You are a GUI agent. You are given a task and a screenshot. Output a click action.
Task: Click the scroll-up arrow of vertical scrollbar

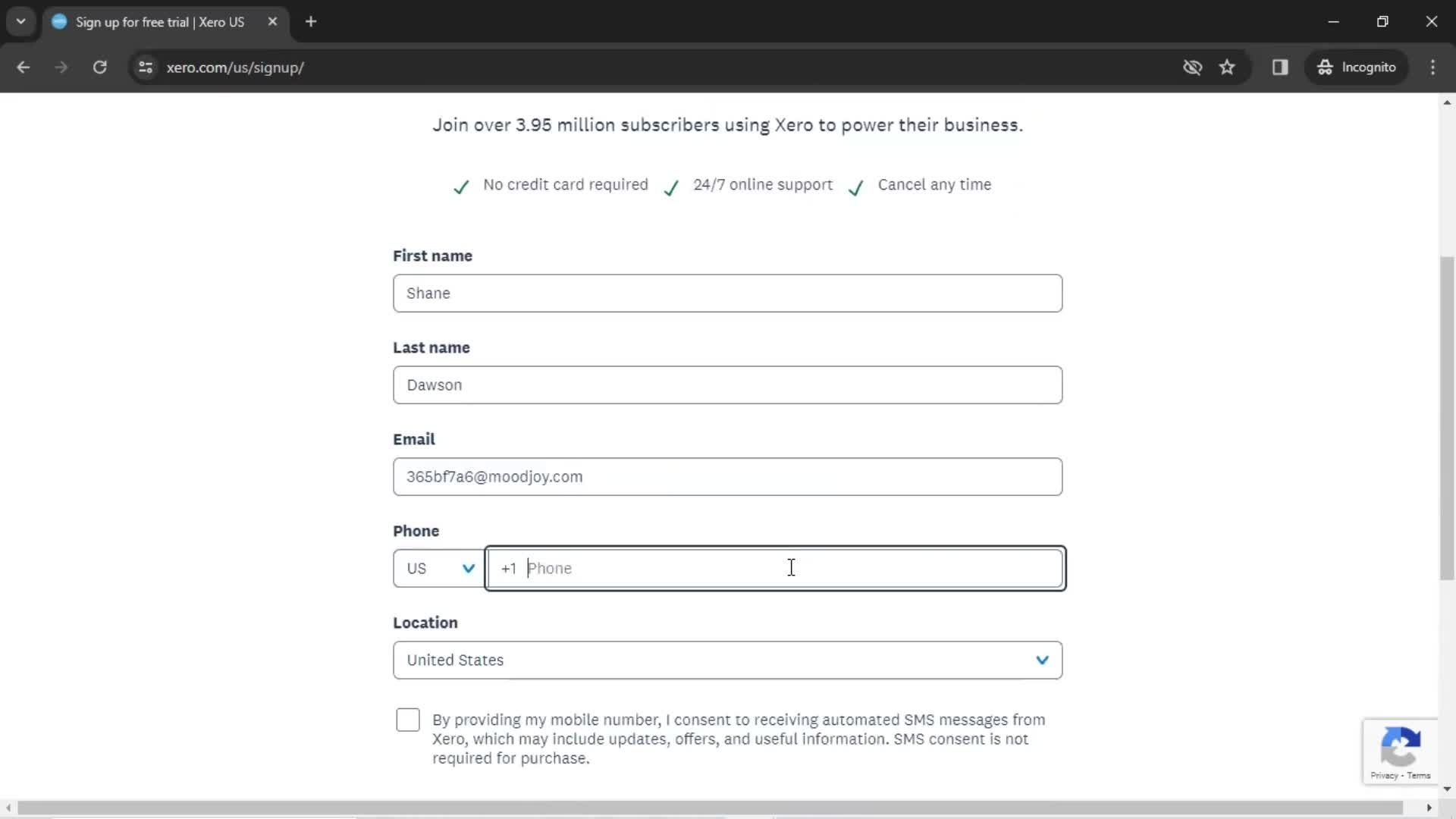pos(1447,102)
